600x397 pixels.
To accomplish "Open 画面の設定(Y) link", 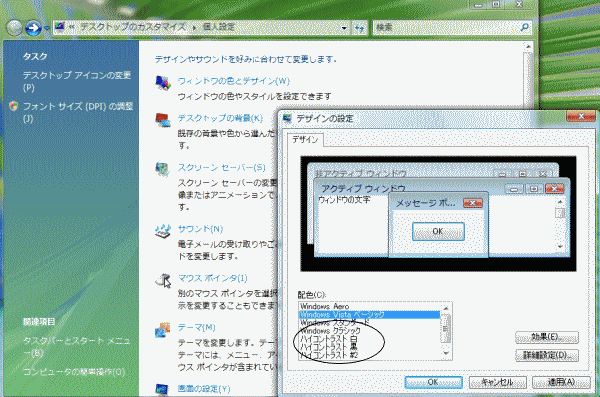I will click(204, 389).
